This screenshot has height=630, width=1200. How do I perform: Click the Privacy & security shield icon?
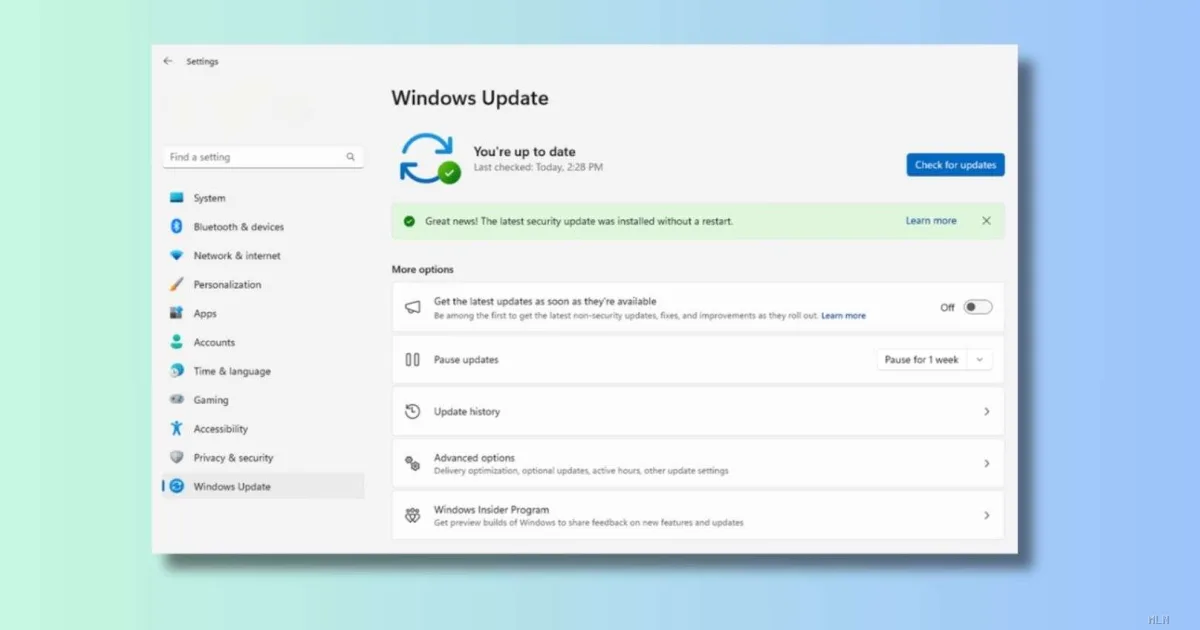pyautogui.click(x=177, y=458)
